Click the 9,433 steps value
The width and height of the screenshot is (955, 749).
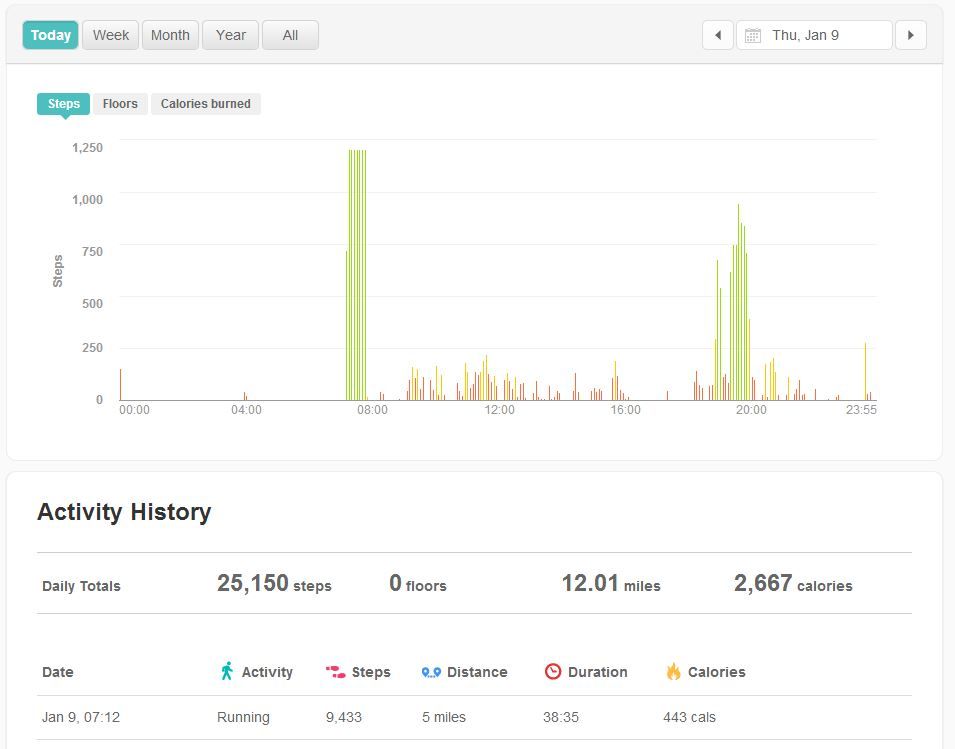344,717
